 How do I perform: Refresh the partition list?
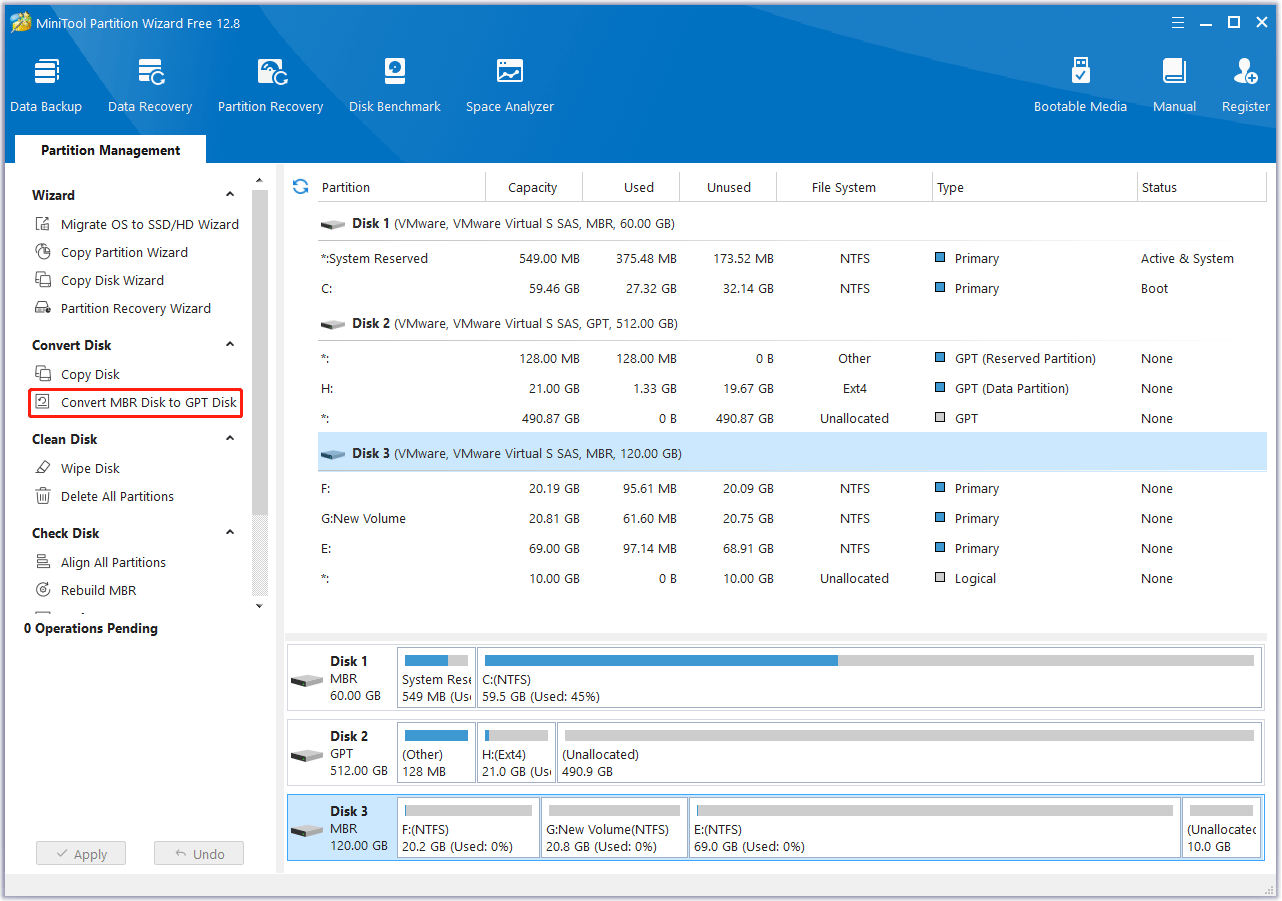pyautogui.click(x=300, y=187)
